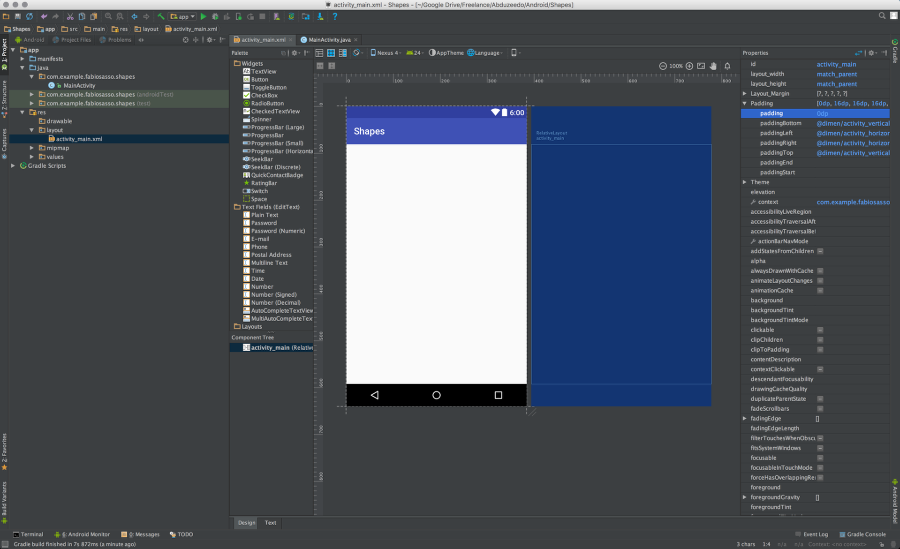
Task: Select SeekBar (Discrete) in Palette
Action: point(276,167)
